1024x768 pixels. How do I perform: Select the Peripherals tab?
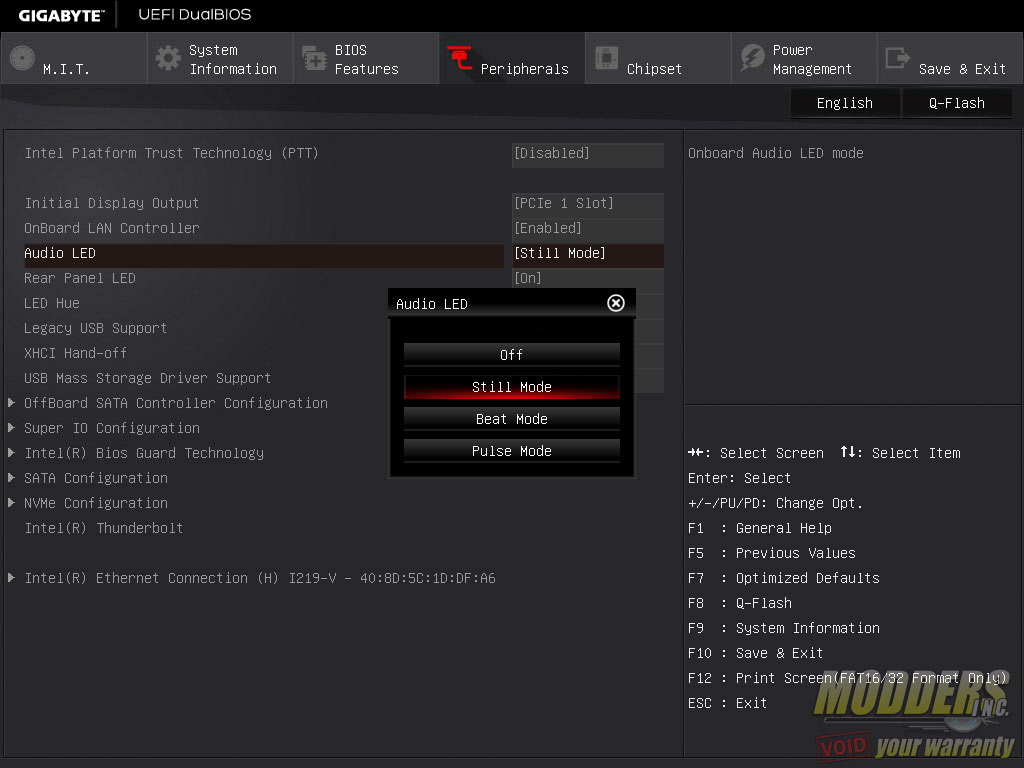point(512,59)
